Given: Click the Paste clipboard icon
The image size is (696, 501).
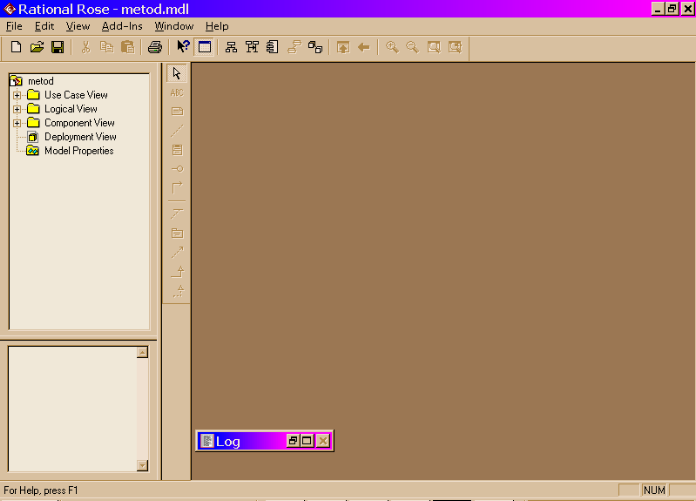Looking at the screenshot, I should 127,47.
